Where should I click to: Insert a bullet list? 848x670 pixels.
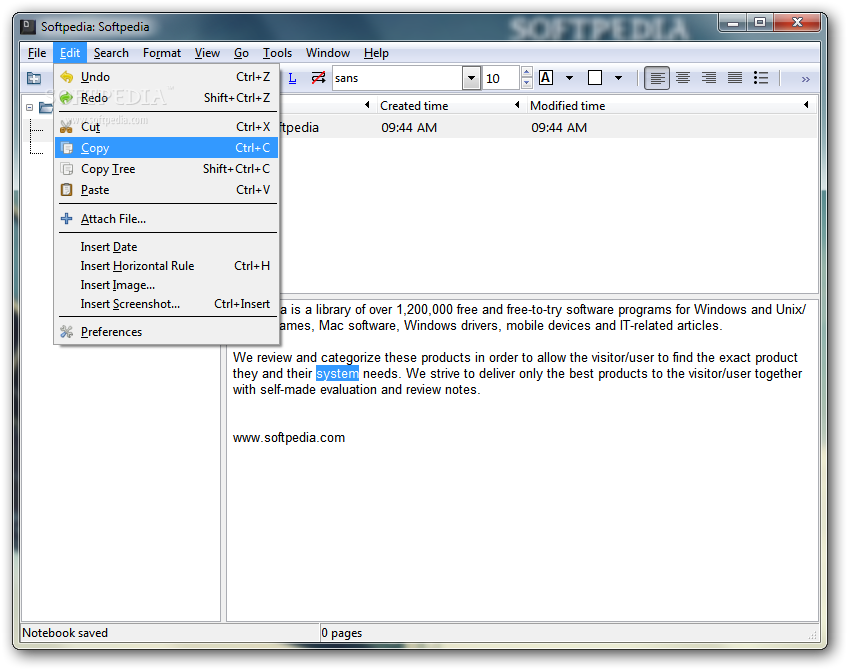[761, 78]
